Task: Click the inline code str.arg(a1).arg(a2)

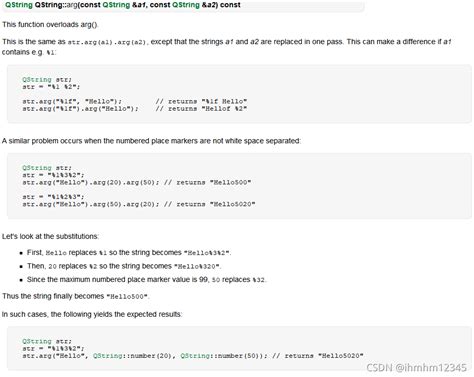Action: pyautogui.click(x=107, y=42)
